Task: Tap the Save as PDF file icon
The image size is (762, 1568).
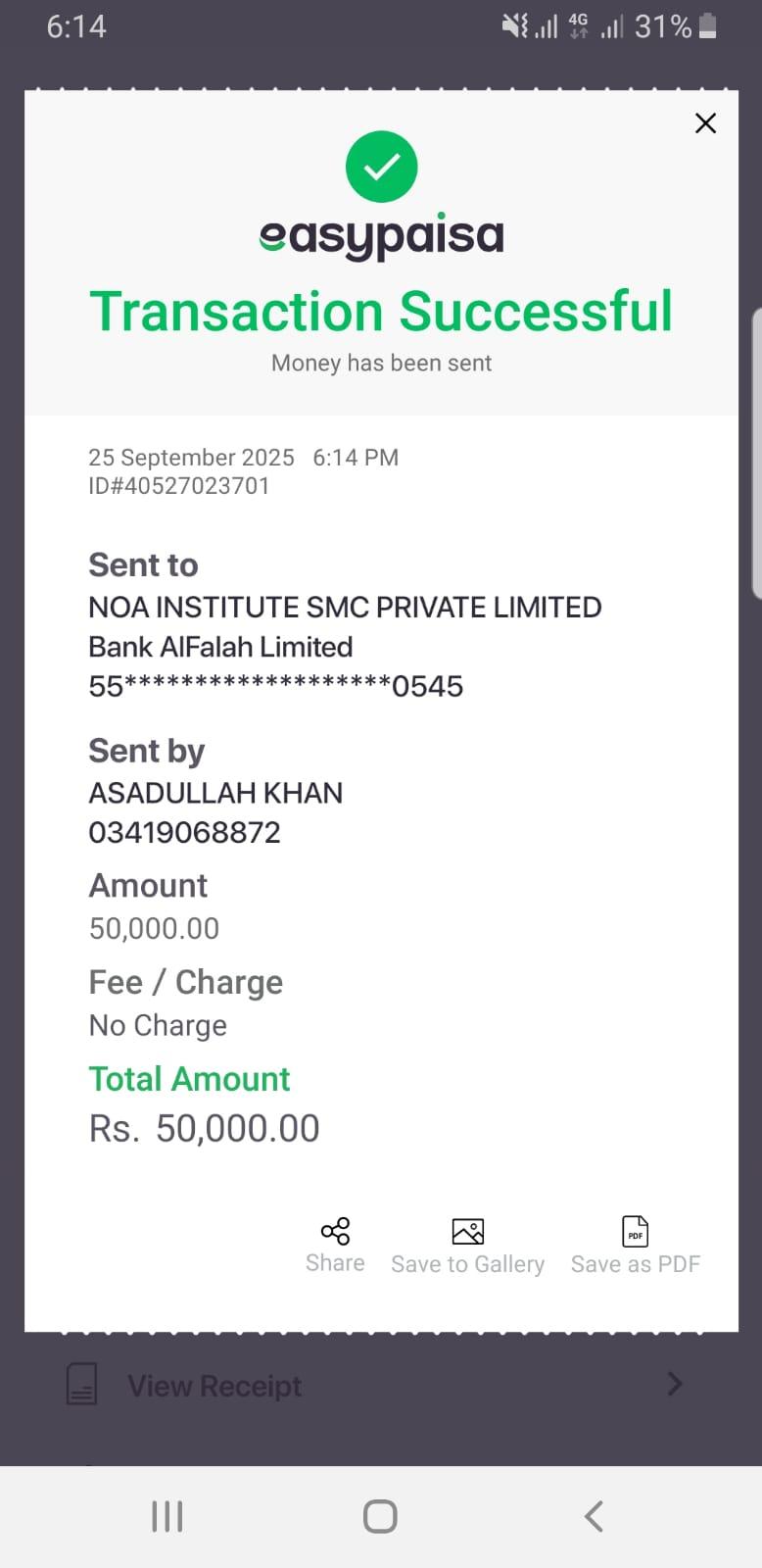Action: point(636,1231)
